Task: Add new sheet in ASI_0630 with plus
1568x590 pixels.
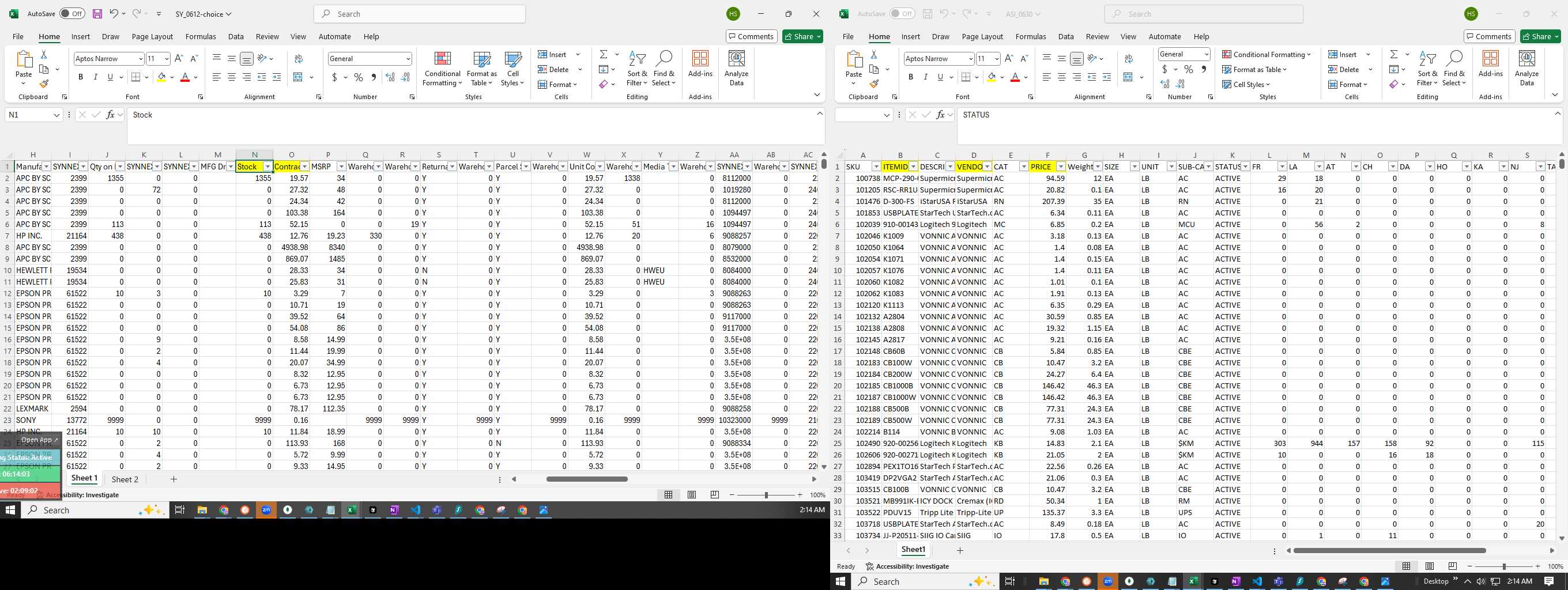Action: 960,550
